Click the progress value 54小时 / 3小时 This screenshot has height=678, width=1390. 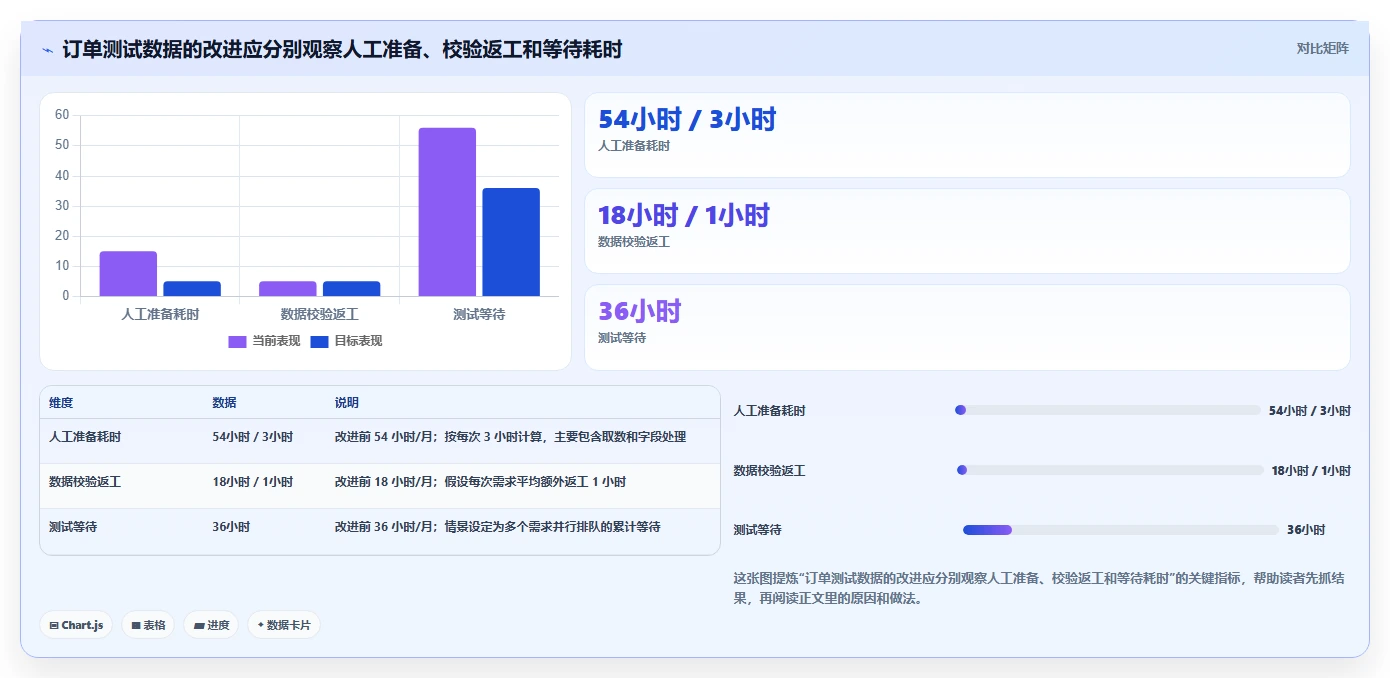point(1310,411)
